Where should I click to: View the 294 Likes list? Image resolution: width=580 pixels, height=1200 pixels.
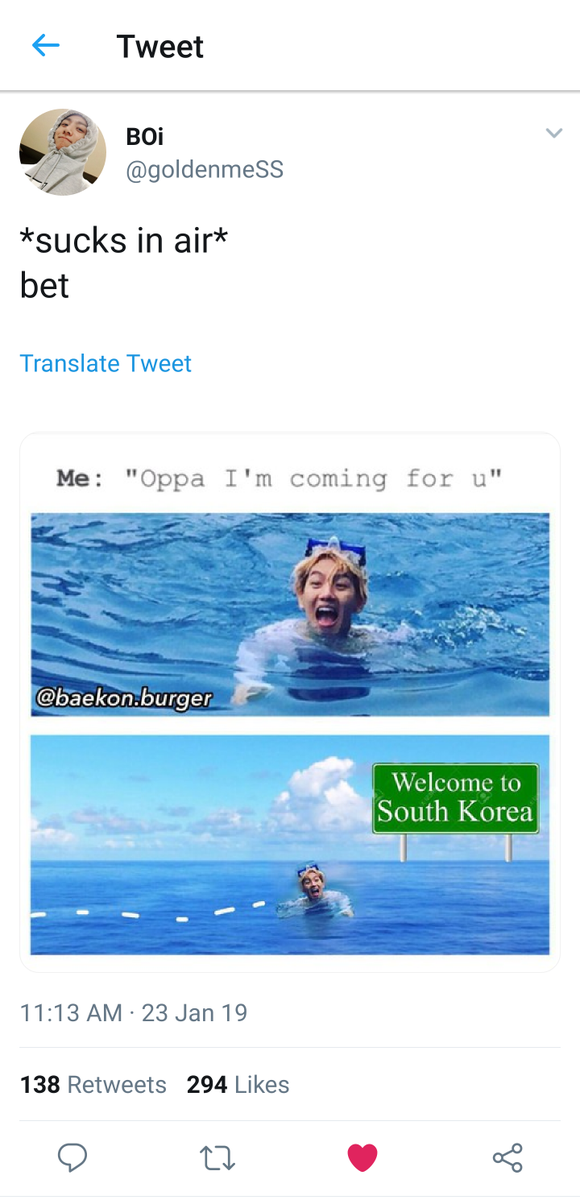(238, 1085)
